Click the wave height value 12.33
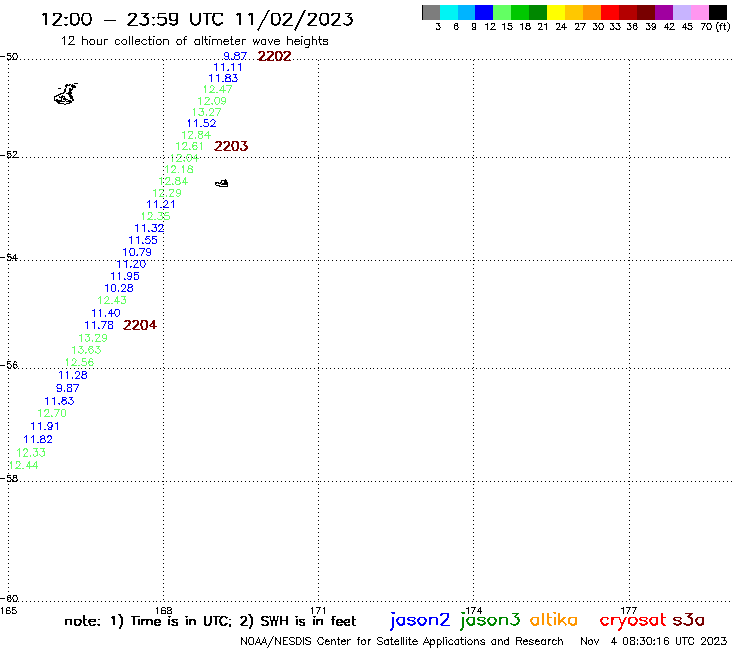This screenshot has height=650, width=740. click(x=31, y=453)
